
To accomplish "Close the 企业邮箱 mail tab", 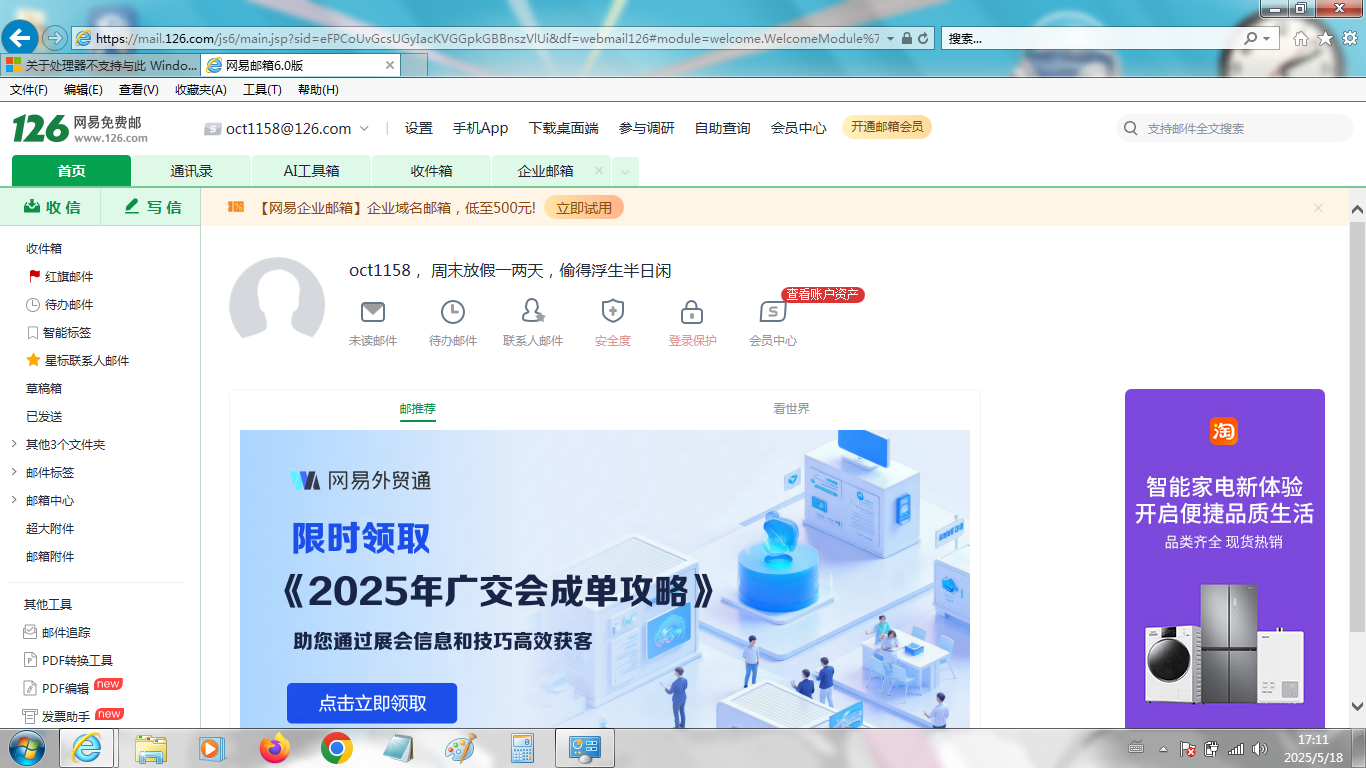I will [x=599, y=170].
